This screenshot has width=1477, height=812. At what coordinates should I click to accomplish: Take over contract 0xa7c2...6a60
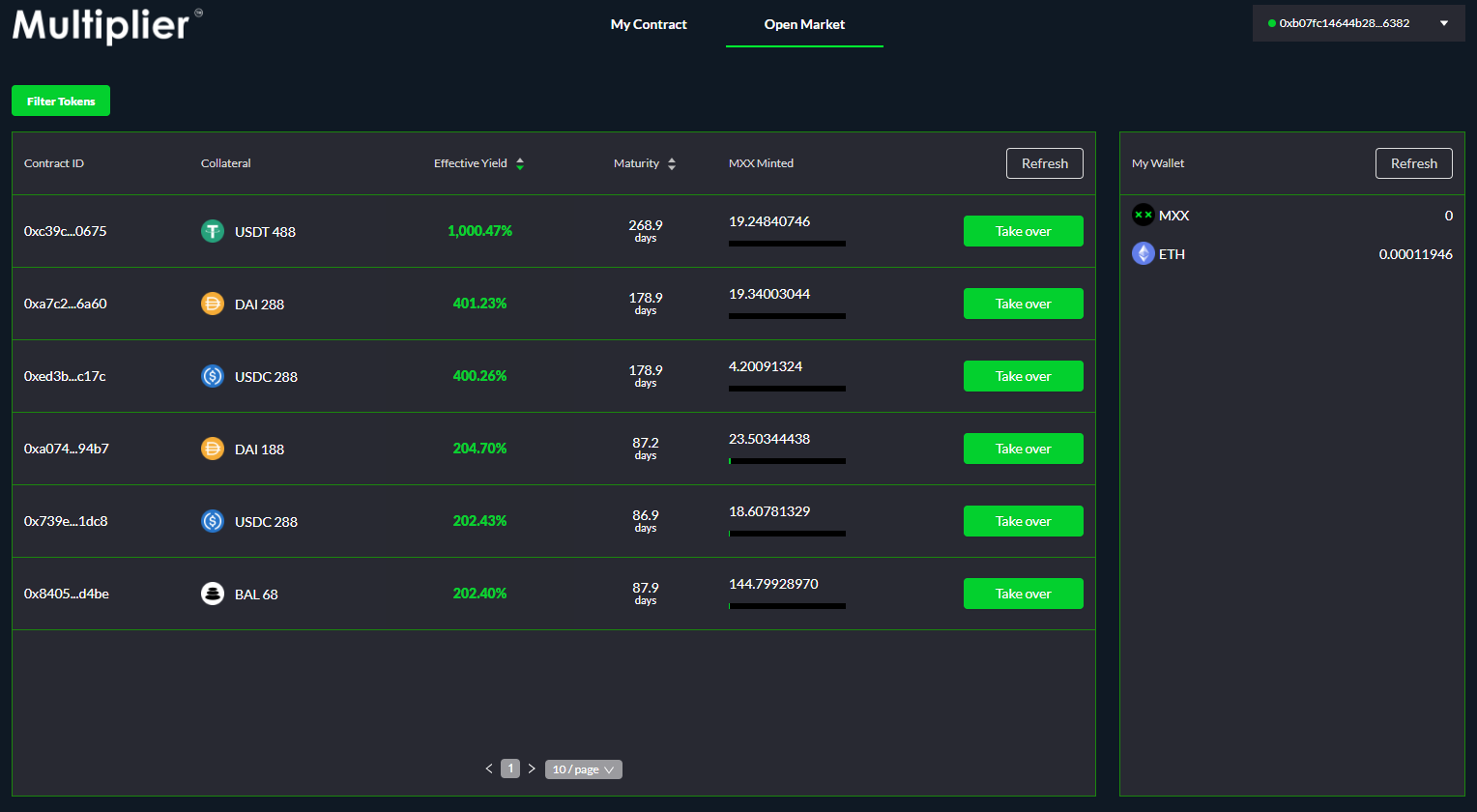tap(1024, 304)
